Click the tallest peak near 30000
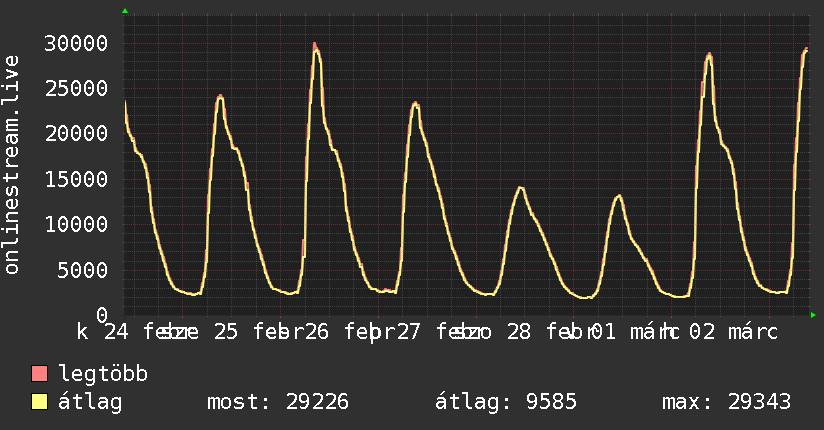Image resolution: width=824 pixels, height=430 pixels. (x=315, y=45)
